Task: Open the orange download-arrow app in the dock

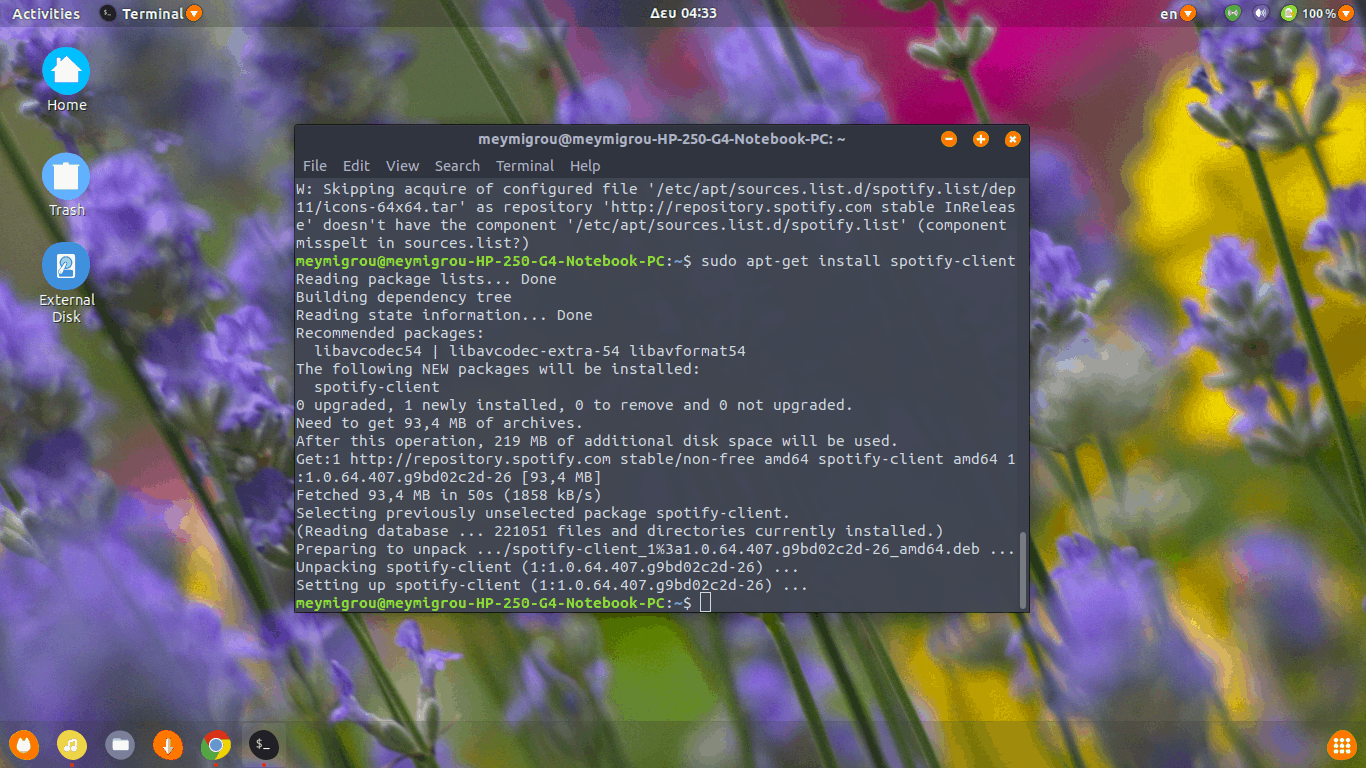Action: coord(168,744)
